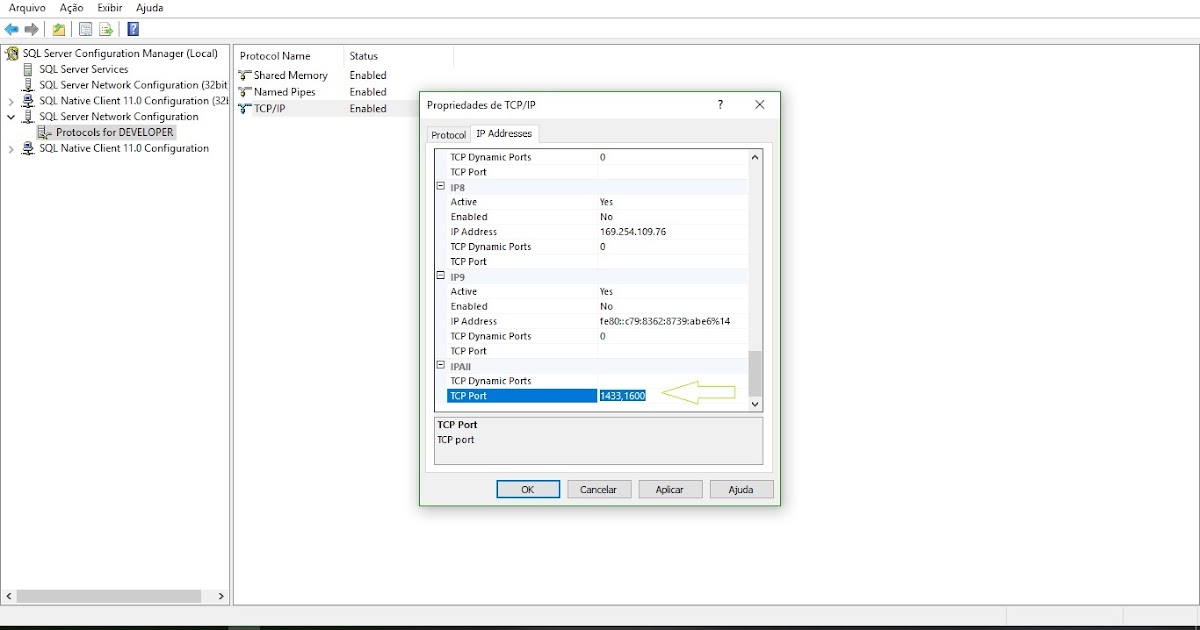Click the back navigation arrow icon

point(10,28)
